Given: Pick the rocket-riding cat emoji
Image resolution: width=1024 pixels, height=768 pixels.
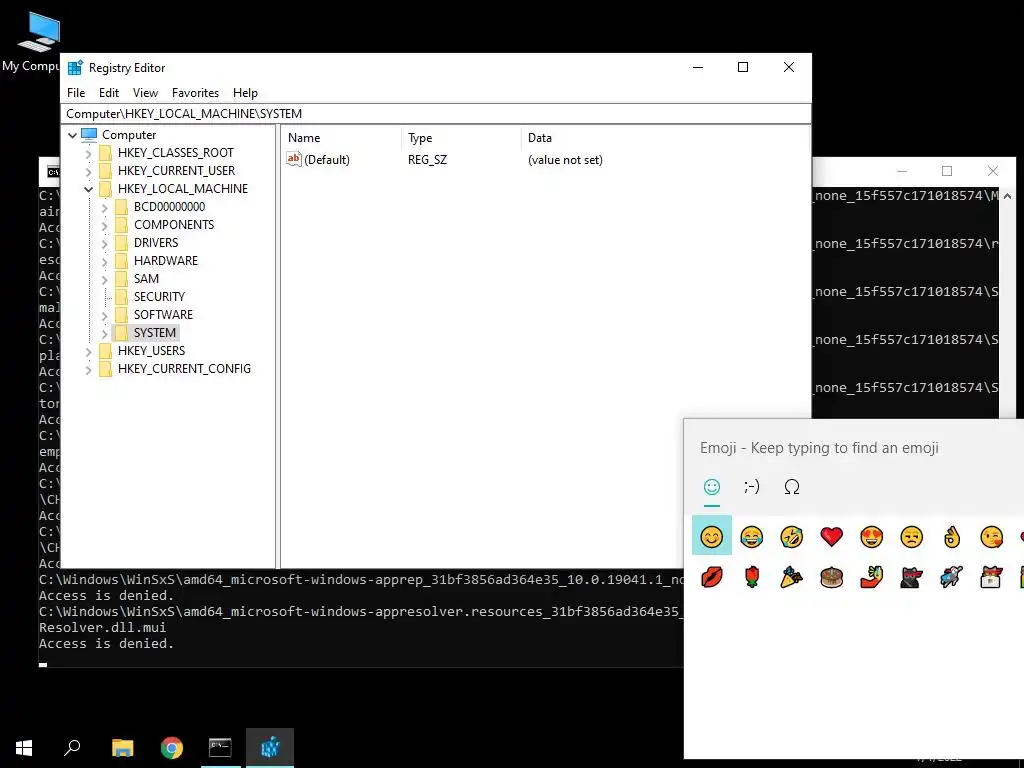Looking at the screenshot, I should tap(952, 577).
